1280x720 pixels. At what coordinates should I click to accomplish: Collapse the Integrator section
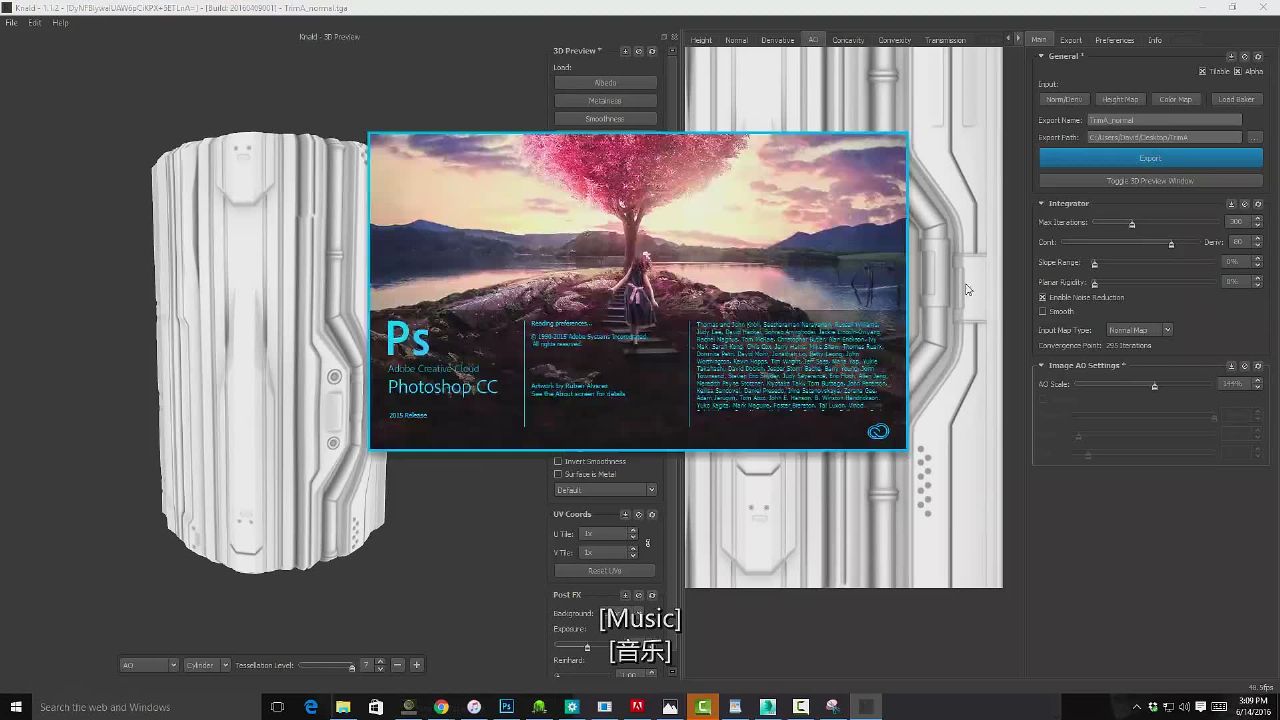point(1041,204)
